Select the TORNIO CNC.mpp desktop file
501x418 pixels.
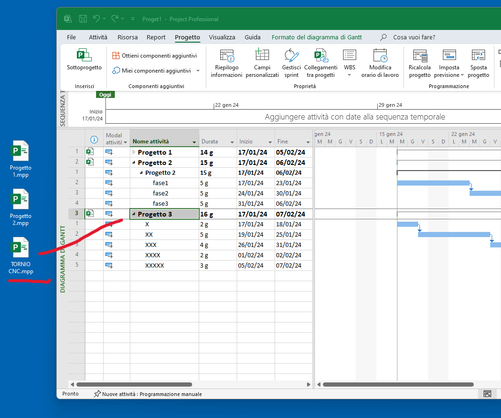pyautogui.click(x=21, y=256)
